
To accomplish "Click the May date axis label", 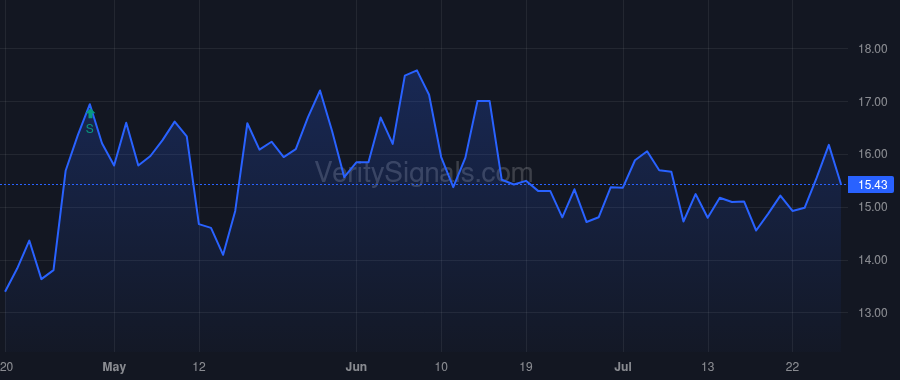I will (114, 367).
